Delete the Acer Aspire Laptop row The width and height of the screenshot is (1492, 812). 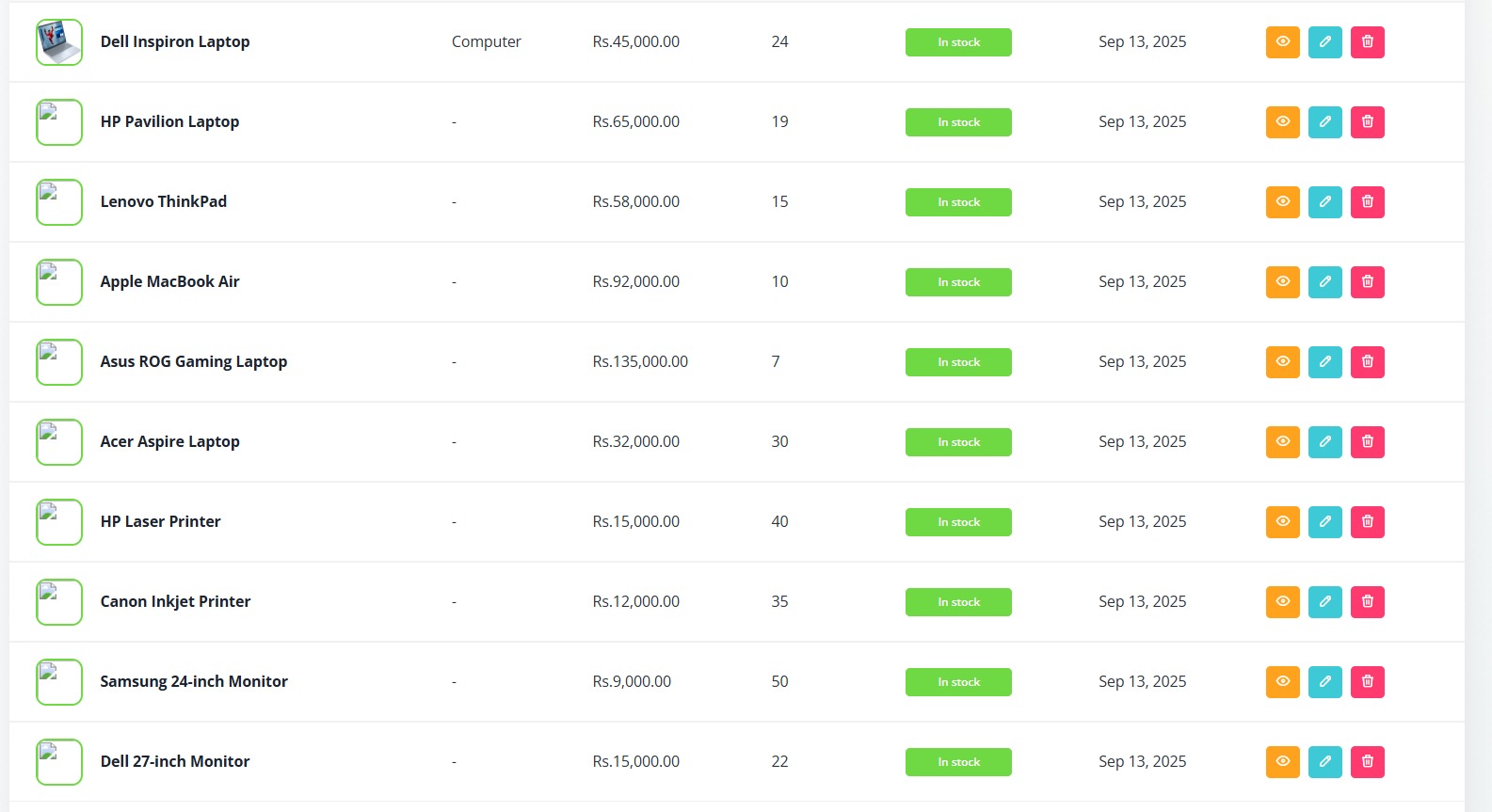(x=1367, y=442)
